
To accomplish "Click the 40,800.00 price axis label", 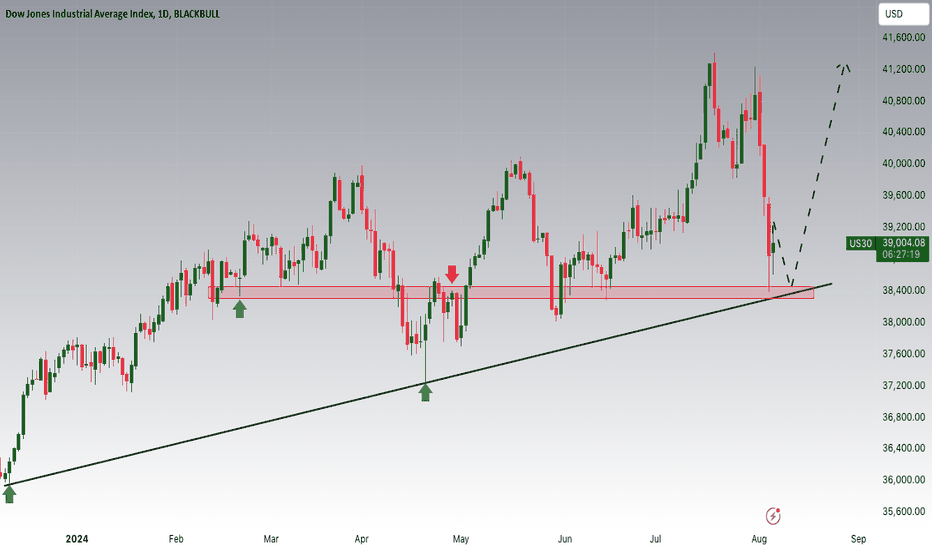I will [903, 100].
